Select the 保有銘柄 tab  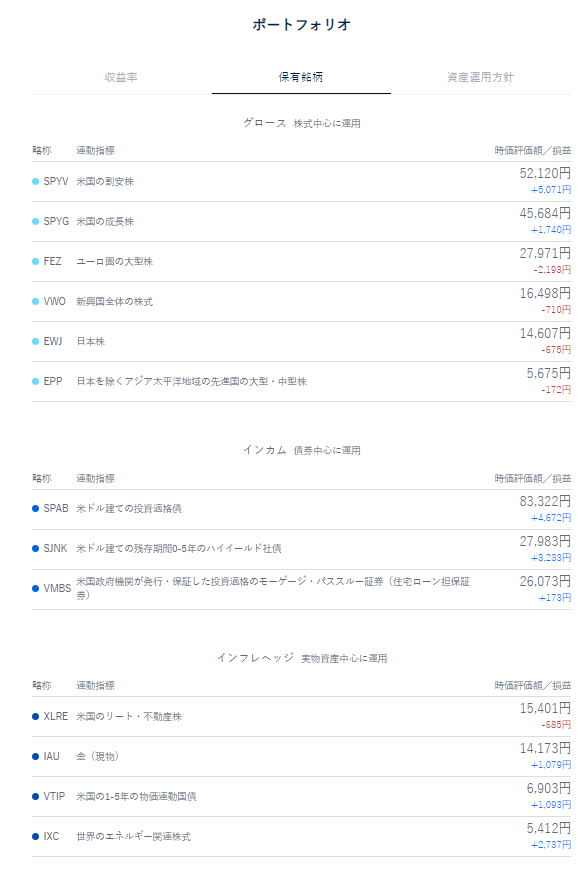click(301, 77)
